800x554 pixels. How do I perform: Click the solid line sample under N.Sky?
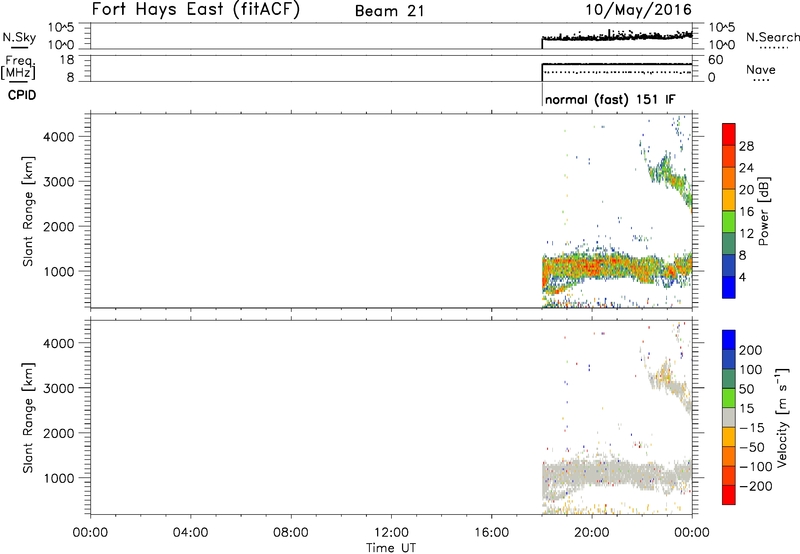click(x=19, y=47)
